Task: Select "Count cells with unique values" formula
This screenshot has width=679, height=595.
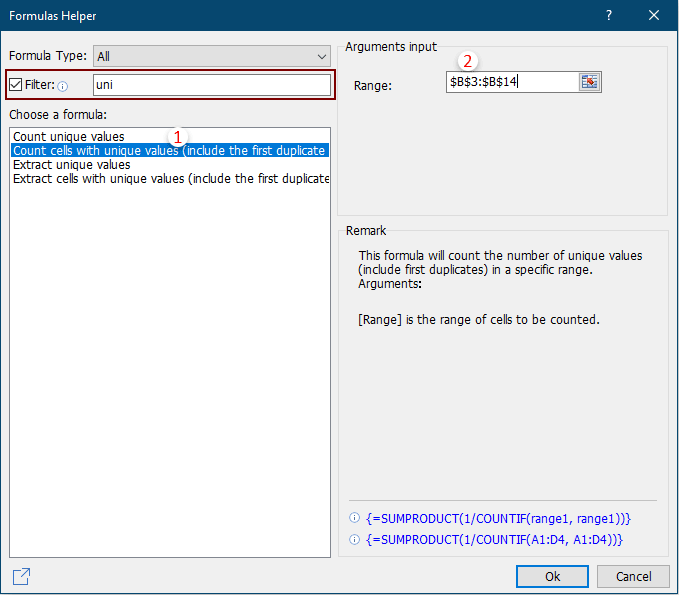Action: [x=168, y=150]
